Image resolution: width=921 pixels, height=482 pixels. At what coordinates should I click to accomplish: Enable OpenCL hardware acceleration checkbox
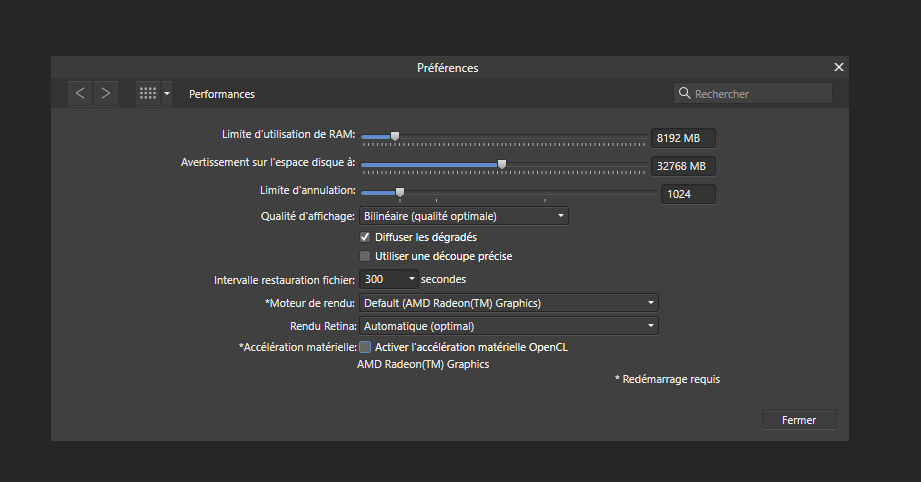coord(365,347)
